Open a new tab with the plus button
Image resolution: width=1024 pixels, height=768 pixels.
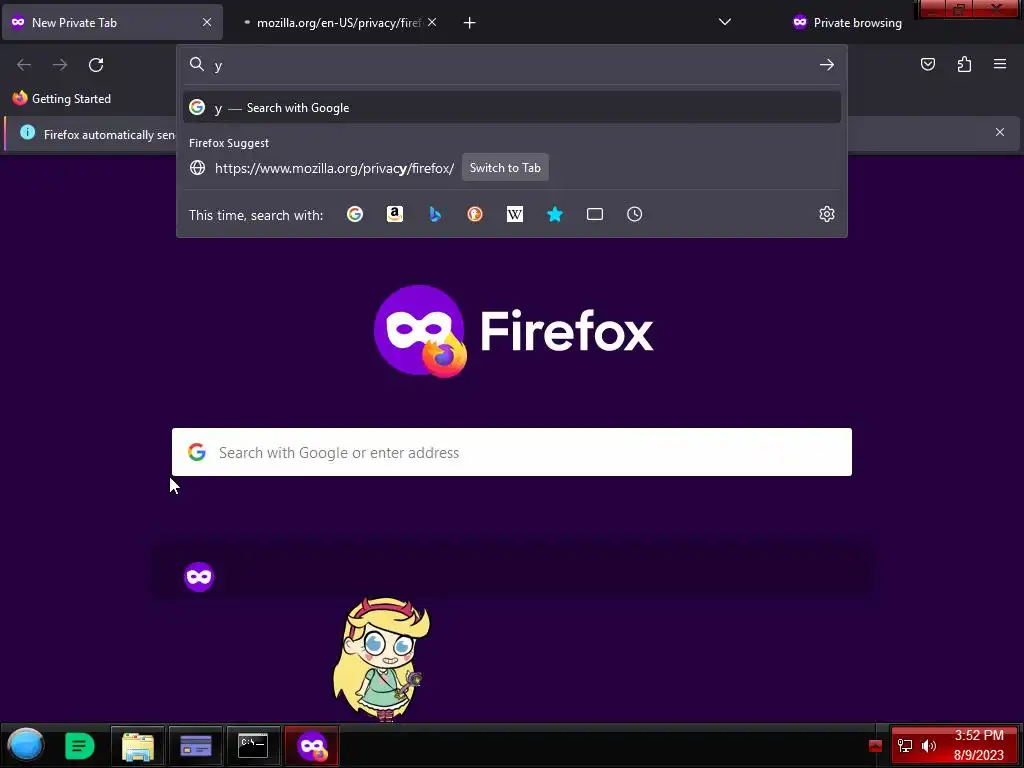pos(470,23)
